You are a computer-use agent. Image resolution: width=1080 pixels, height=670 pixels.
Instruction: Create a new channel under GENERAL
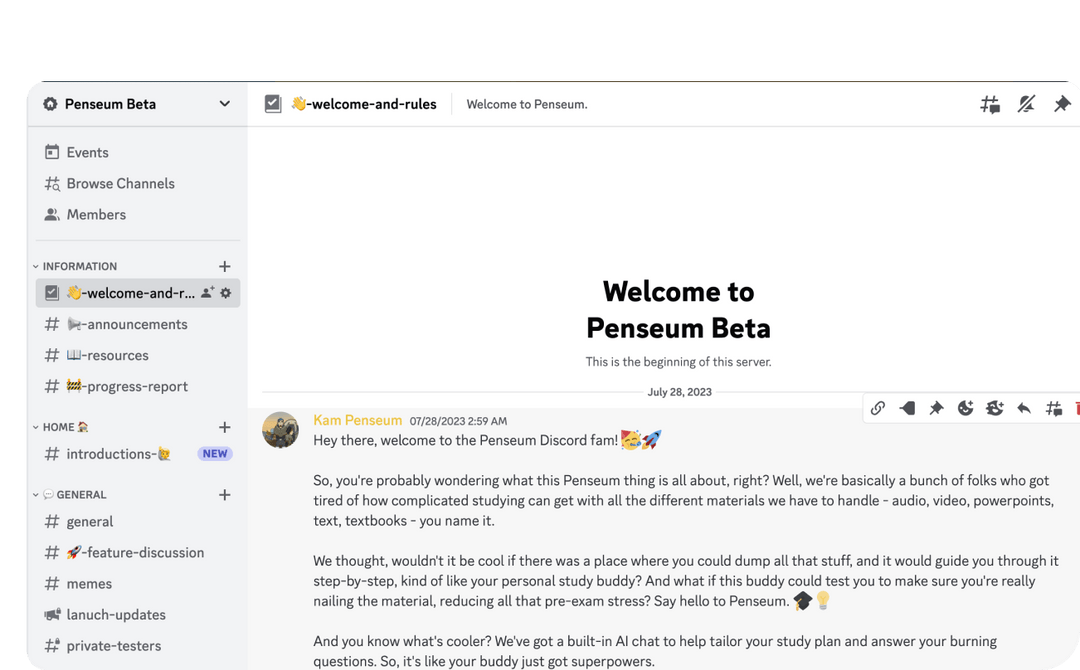(x=225, y=494)
